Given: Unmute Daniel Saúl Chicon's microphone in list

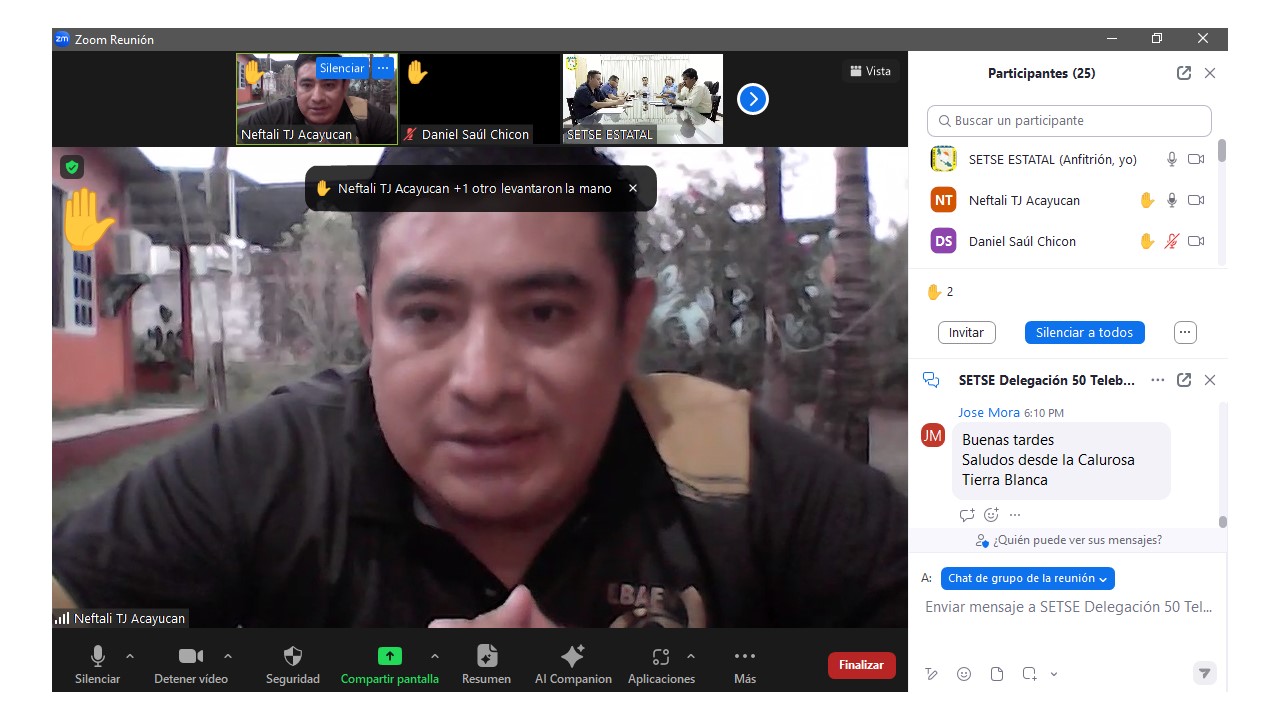Looking at the screenshot, I should 1172,241.
